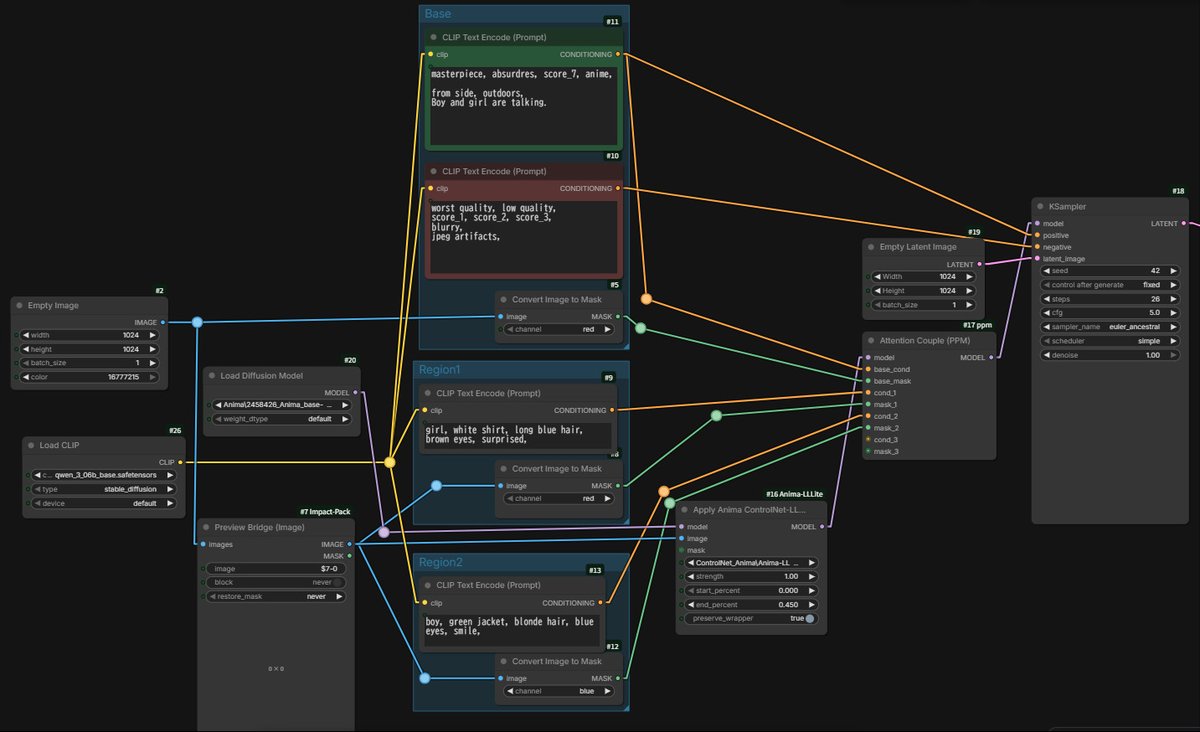Increase the KSampler steps value arrow
Image resolution: width=1200 pixels, height=732 pixels.
click(1174, 298)
